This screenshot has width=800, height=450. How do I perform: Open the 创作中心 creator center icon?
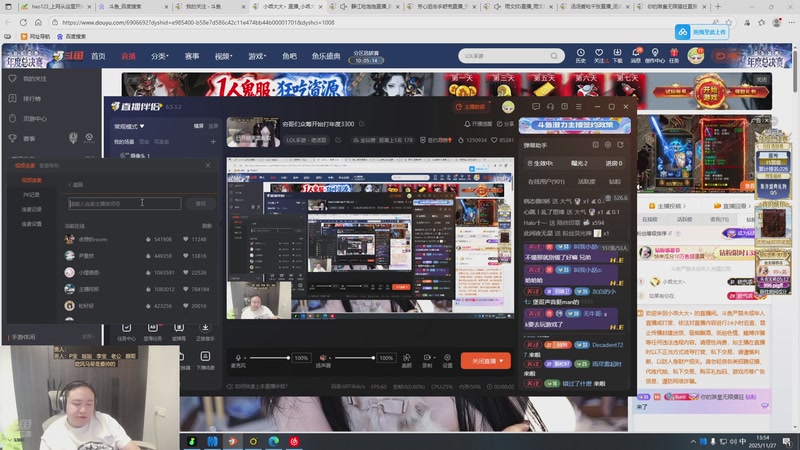tap(655, 53)
